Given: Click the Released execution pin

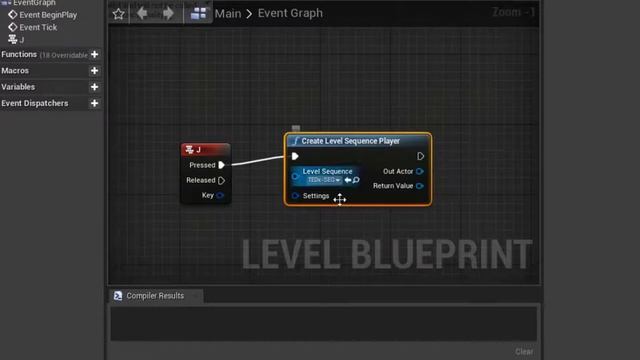Looking at the screenshot, I should (x=221, y=180).
